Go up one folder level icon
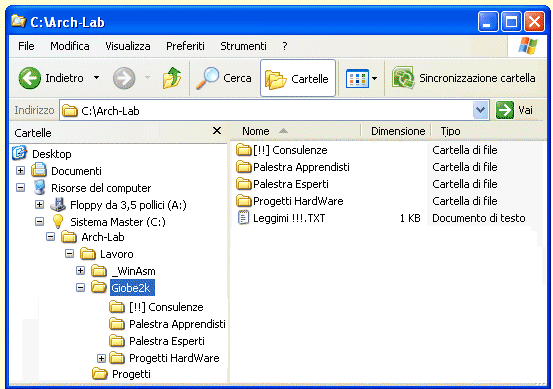This screenshot has height=389, width=553. (x=172, y=78)
